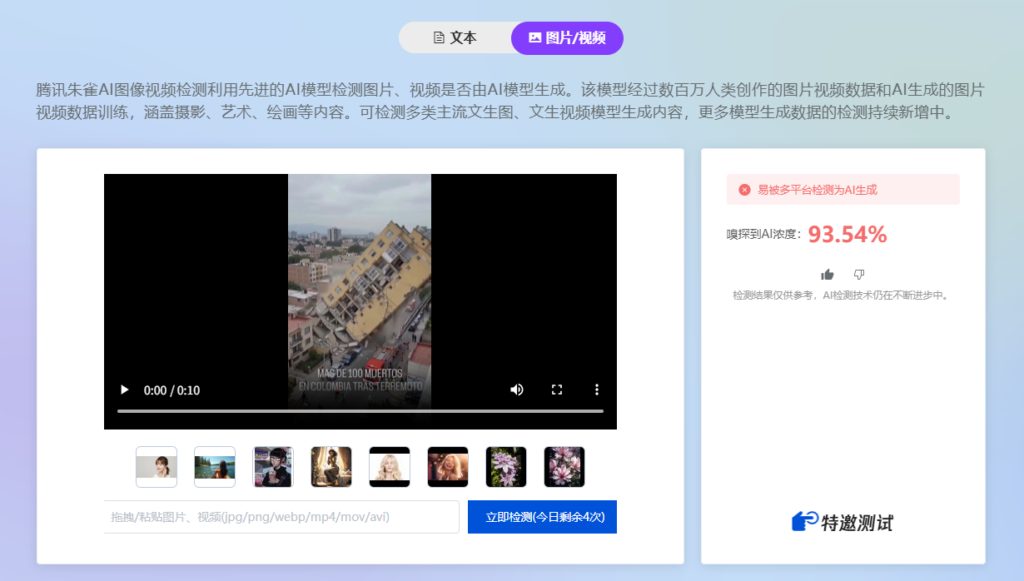Switch to the 文本 tab
The height and width of the screenshot is (581, 1024).
pos(455,38)
